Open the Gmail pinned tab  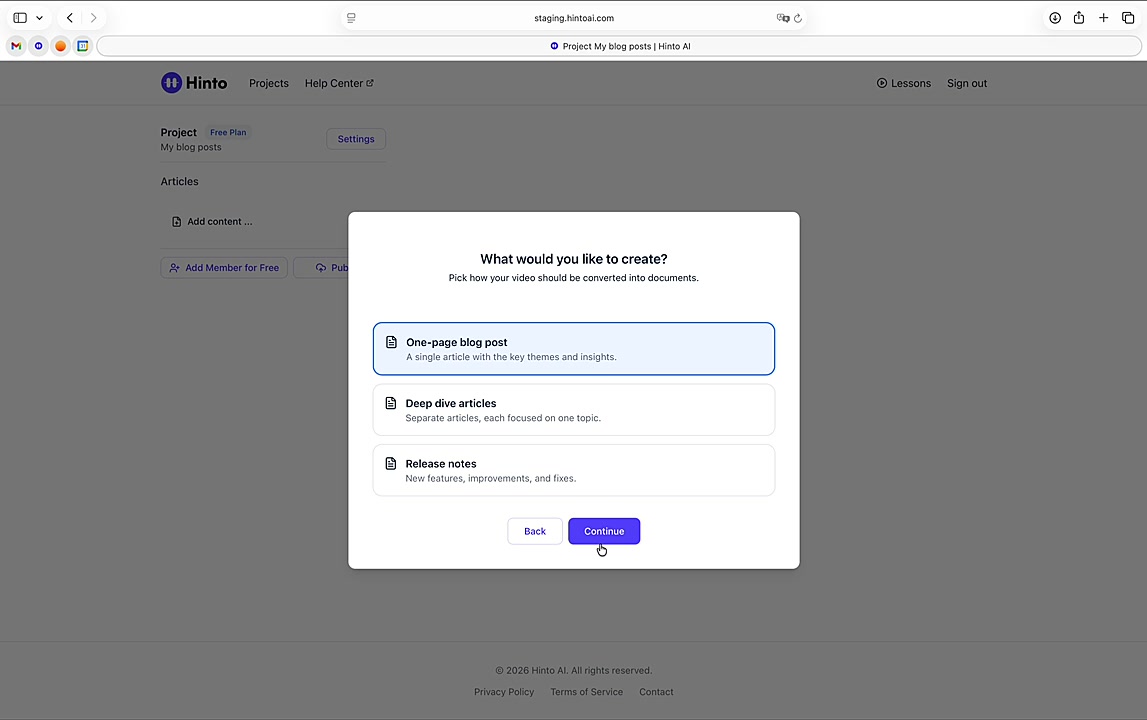[16, 46]
